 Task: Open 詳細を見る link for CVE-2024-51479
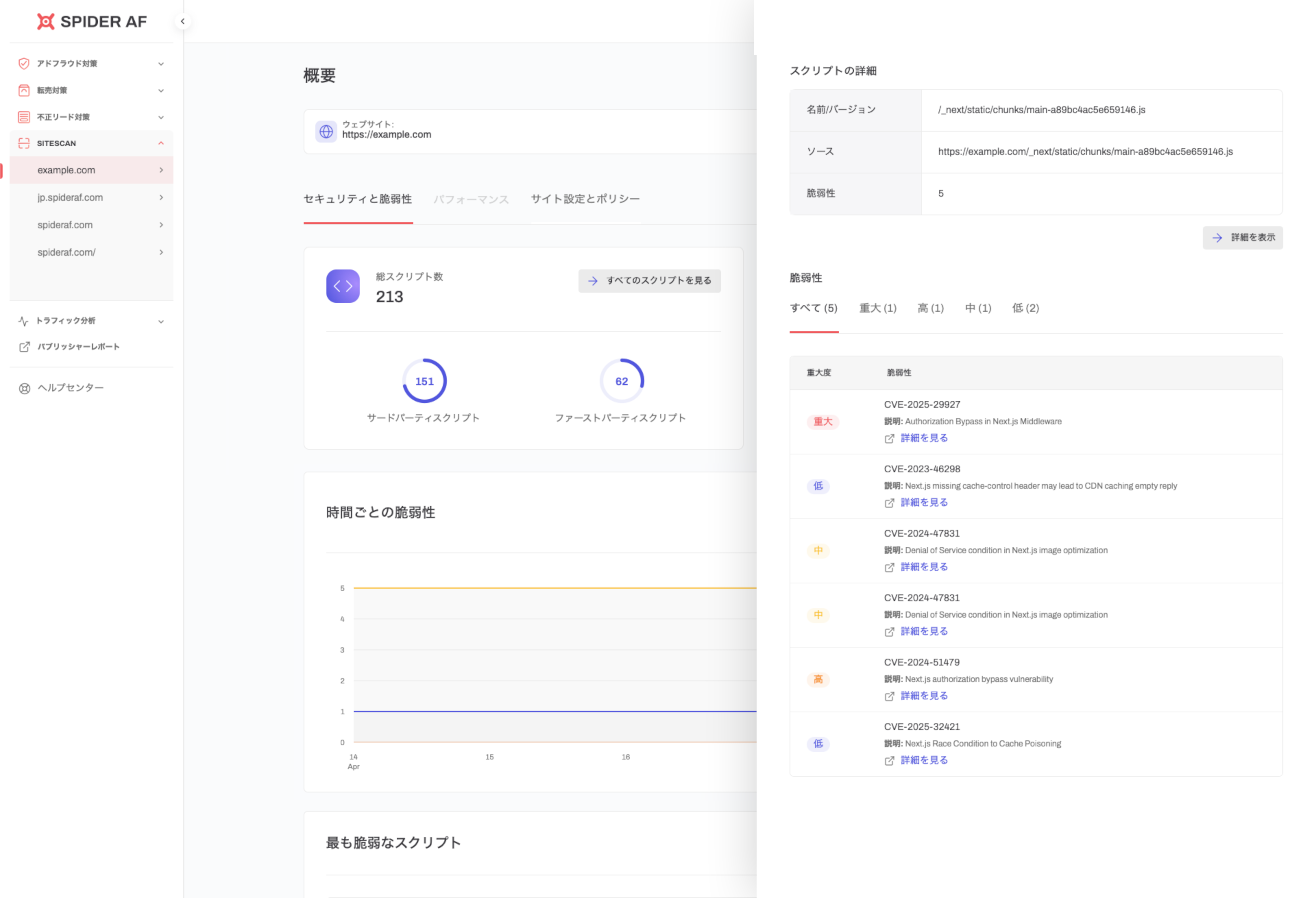pos(924,696)
